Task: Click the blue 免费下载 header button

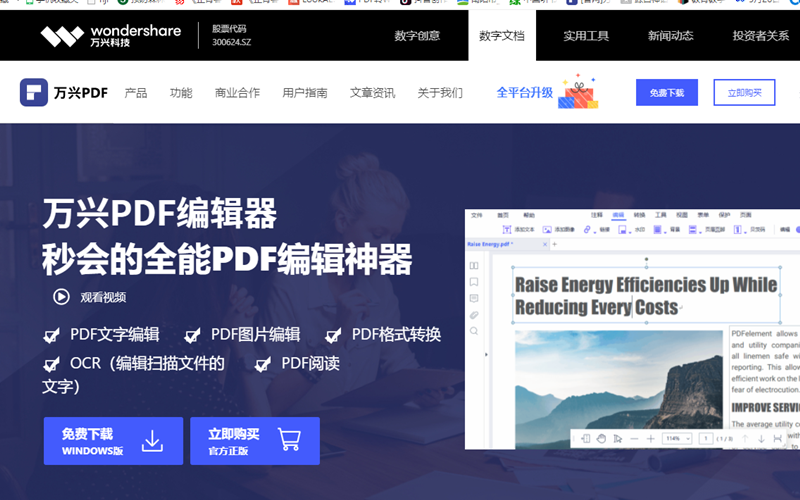Action: 667,93
